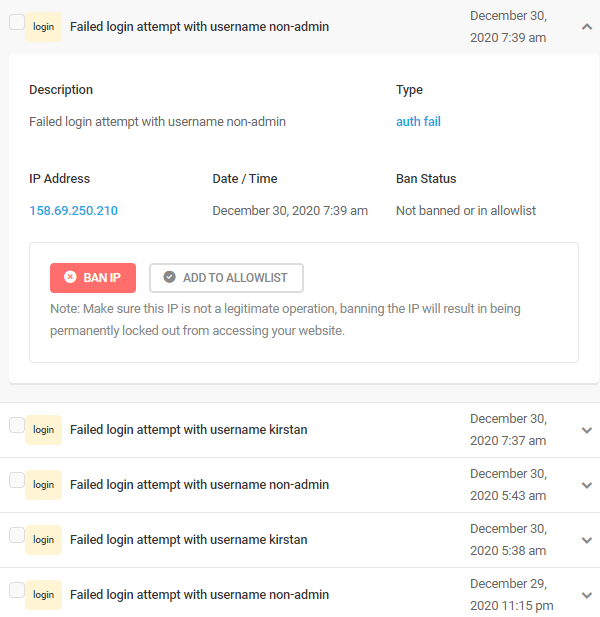
Task: Click the checkmark icon in the Add to Allowlist button
Action: pos(170,277)
